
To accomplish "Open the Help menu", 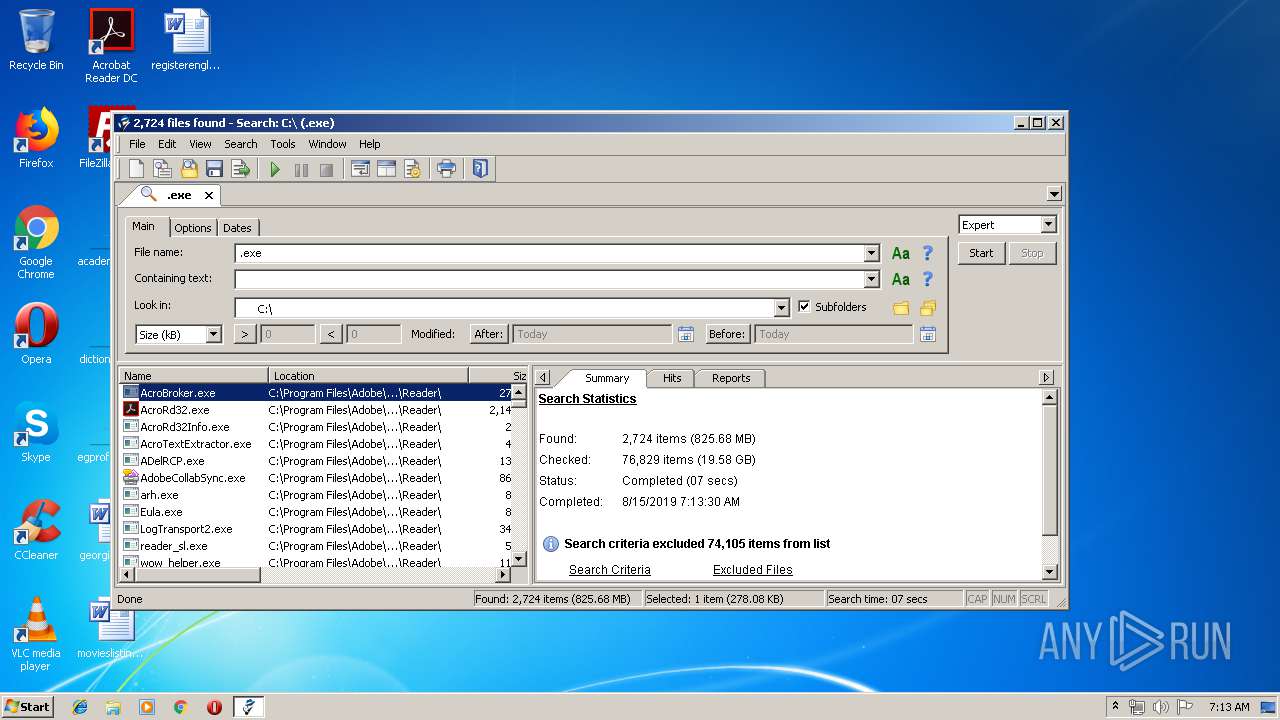I will click(x=370, y=144).
